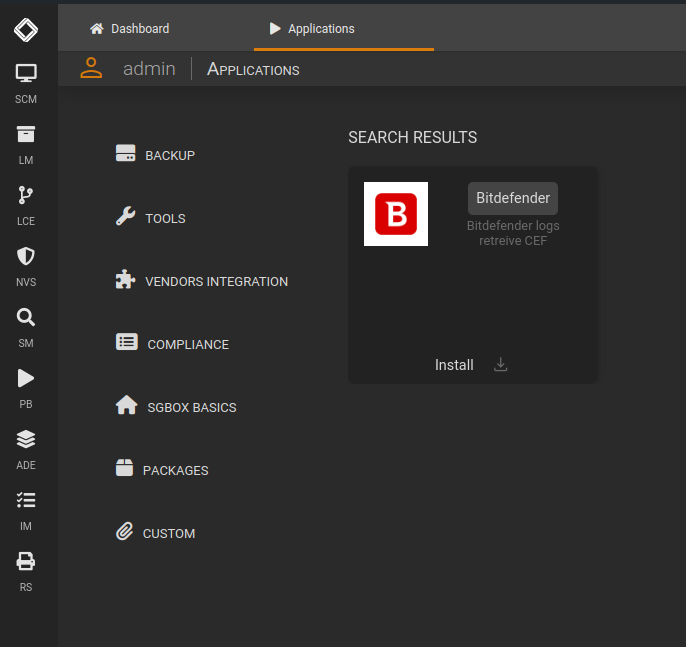Click the home icon in Dashboard tab
This screenshot has width=686, height=647.
pyautogui.click(x=97, y=29)
